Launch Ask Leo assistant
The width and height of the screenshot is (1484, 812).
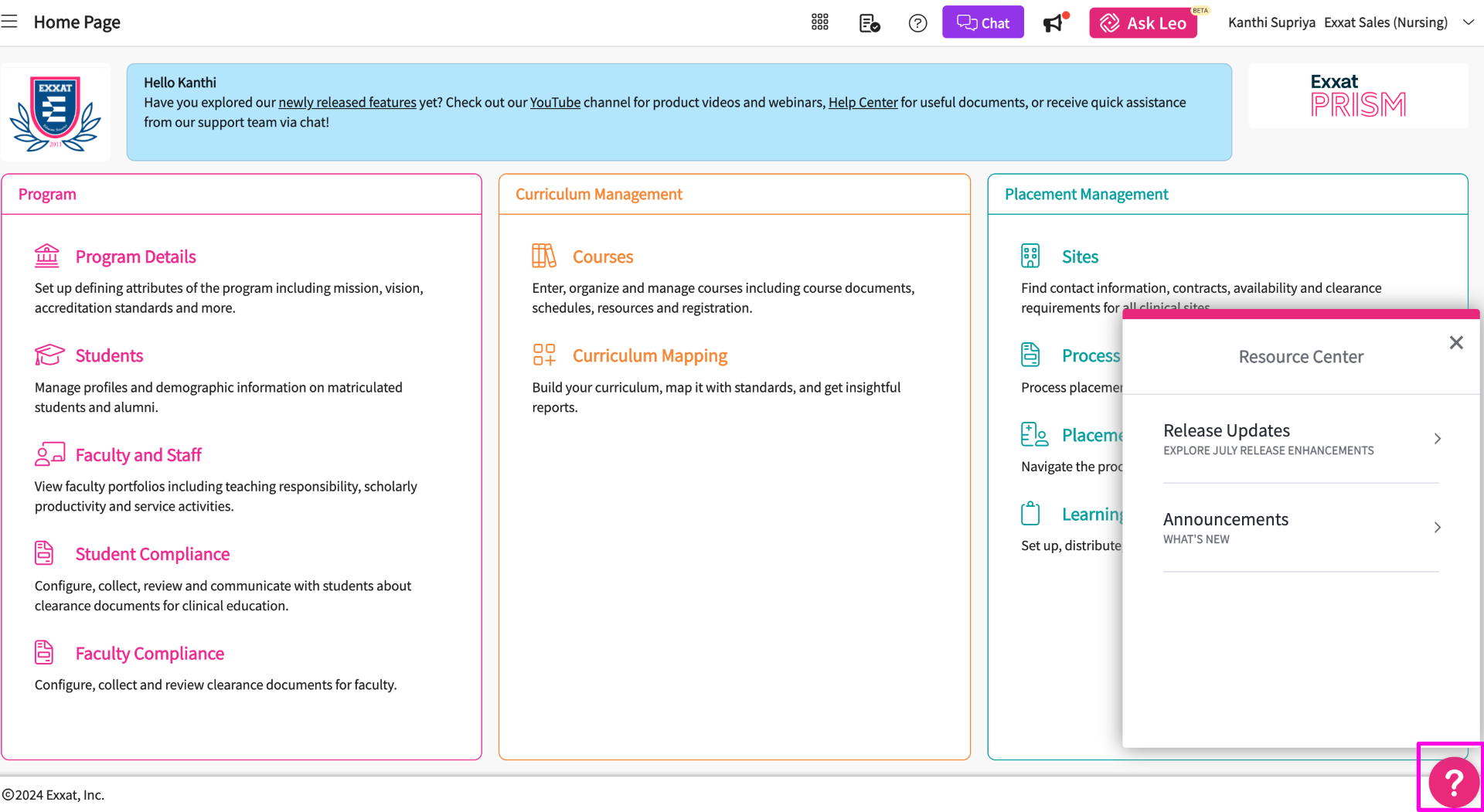1143,23
